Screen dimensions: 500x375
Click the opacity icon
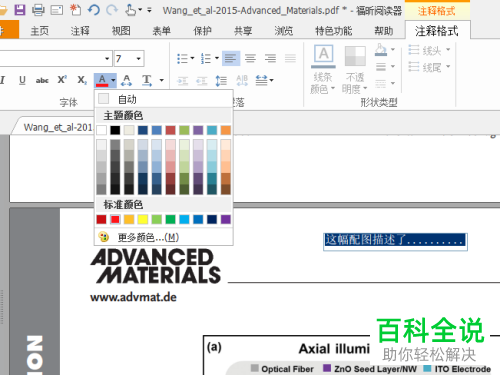pyautogui.click(x=355, y=56)
